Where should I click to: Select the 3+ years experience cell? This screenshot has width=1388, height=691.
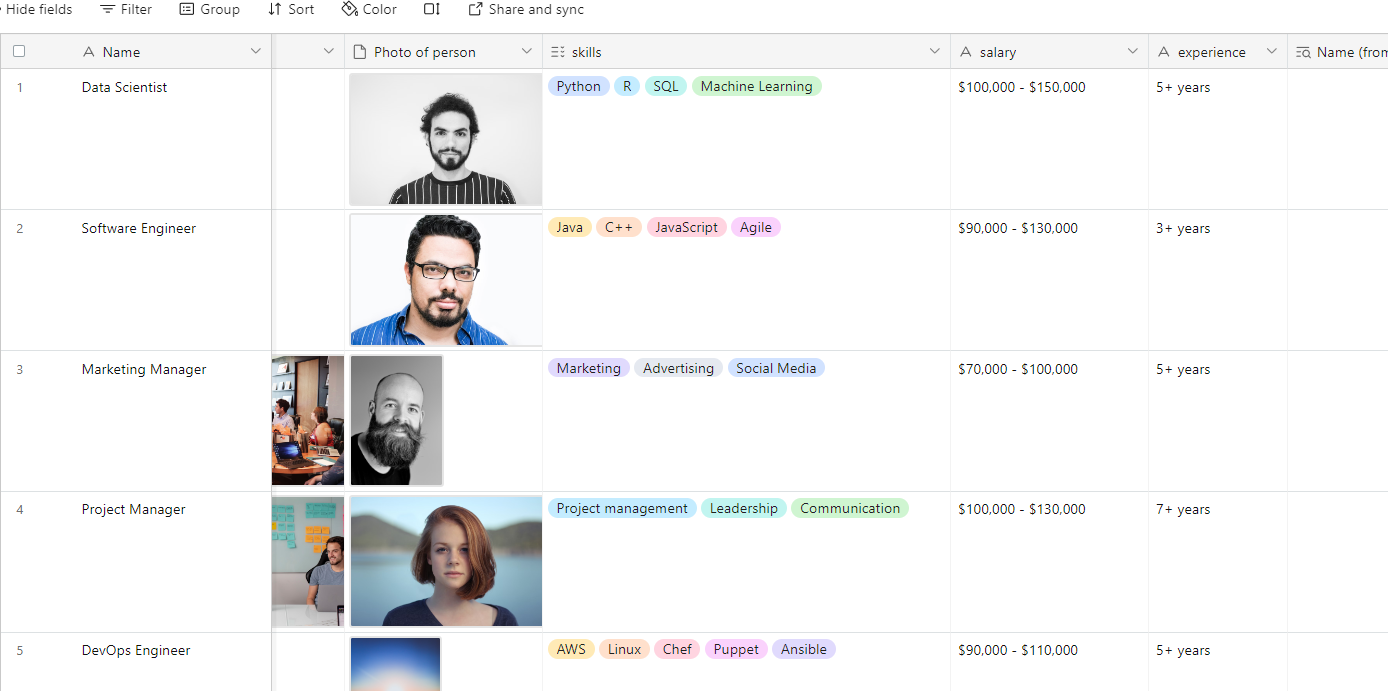1218,280
